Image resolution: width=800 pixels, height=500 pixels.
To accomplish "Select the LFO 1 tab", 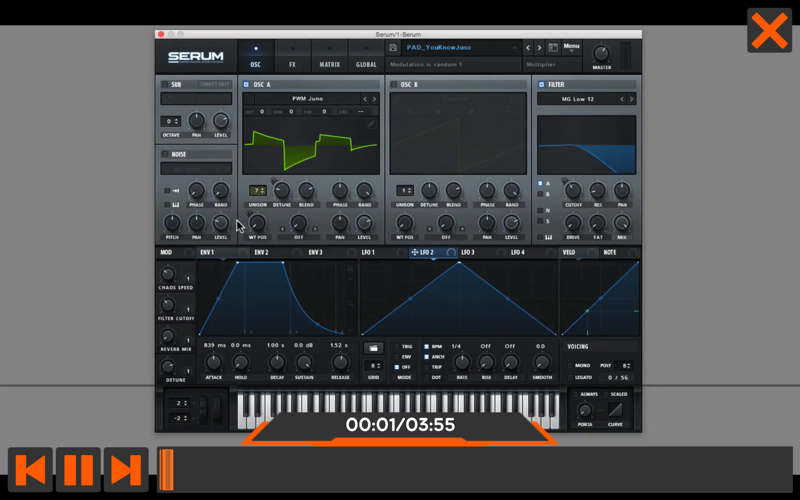I will (x=383, y=253).
